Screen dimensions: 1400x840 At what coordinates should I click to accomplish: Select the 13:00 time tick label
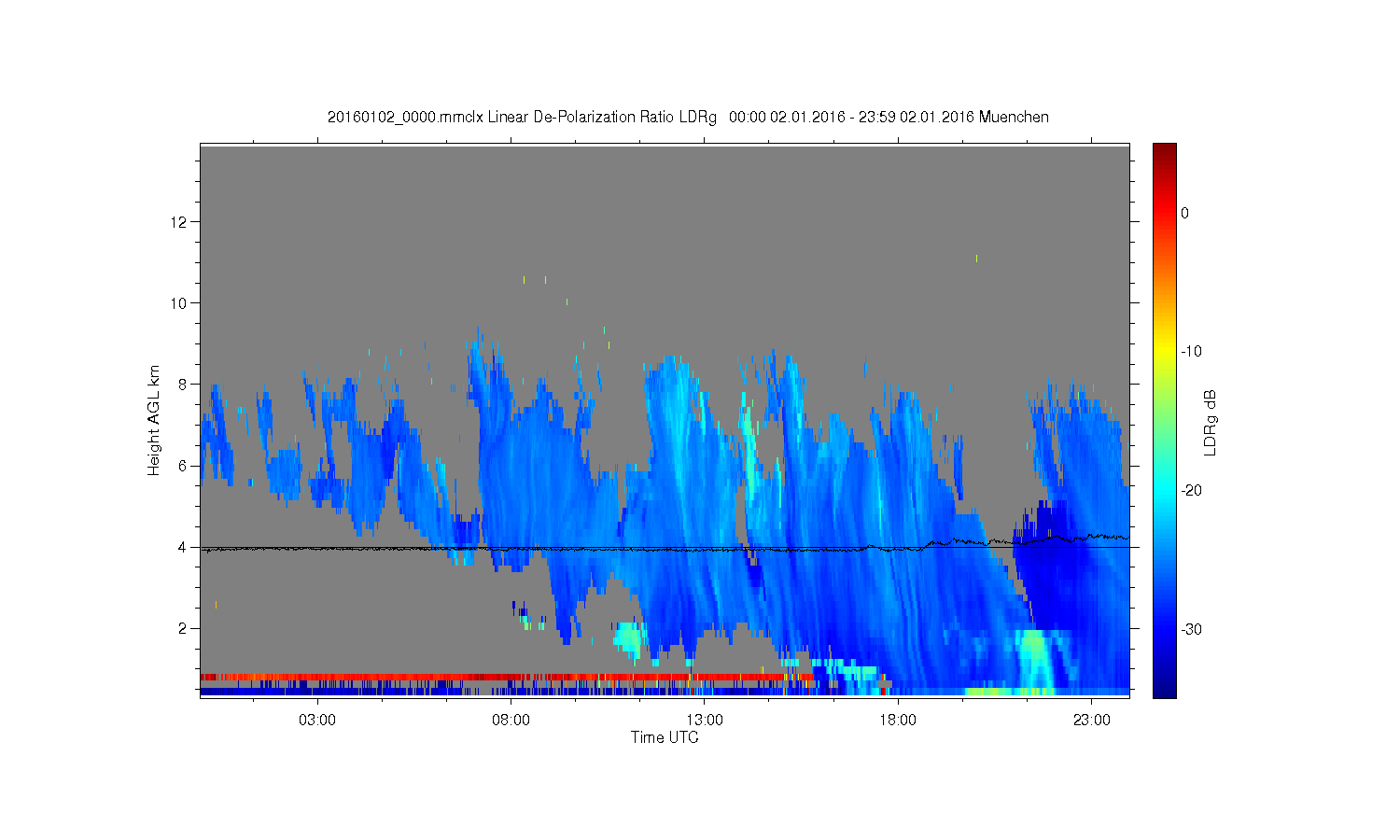[x=705, y=721]
